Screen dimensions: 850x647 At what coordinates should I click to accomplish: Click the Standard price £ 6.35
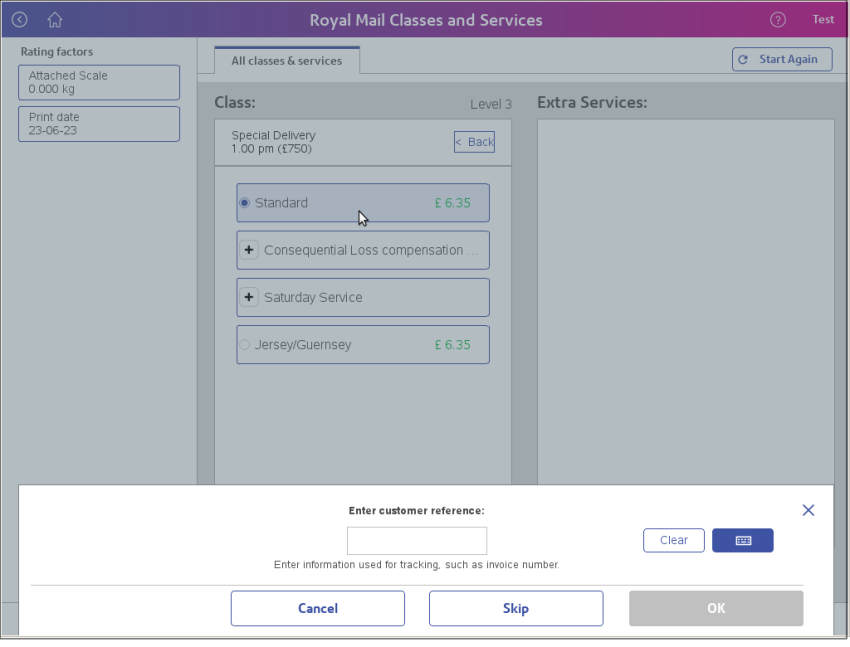tap(453, 203)
